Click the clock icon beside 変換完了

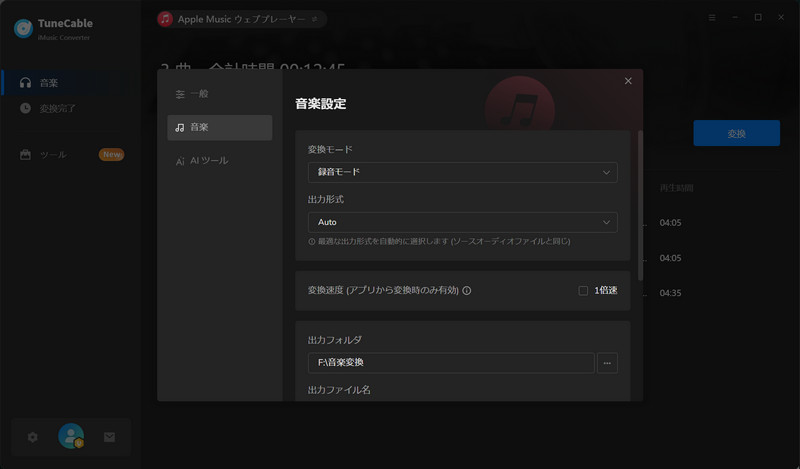coord(25,108)
